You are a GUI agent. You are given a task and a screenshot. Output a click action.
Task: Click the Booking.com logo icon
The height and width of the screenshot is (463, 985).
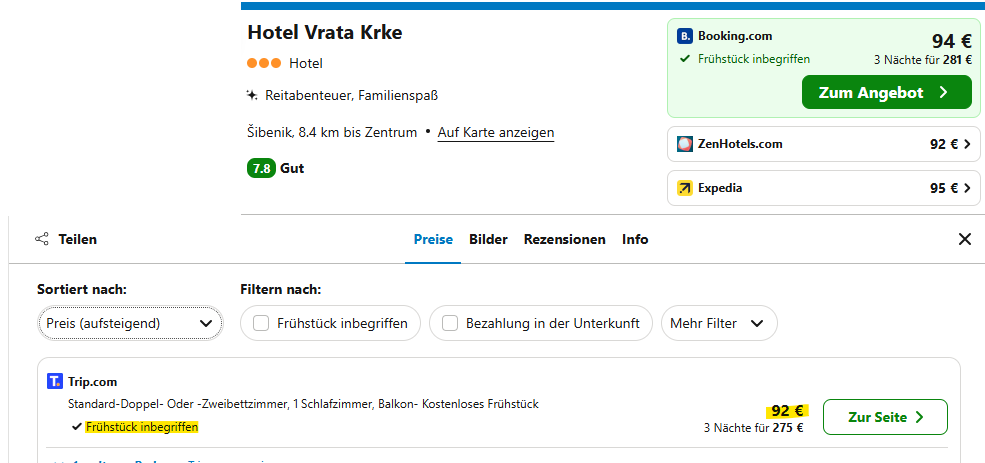(685, 37)
